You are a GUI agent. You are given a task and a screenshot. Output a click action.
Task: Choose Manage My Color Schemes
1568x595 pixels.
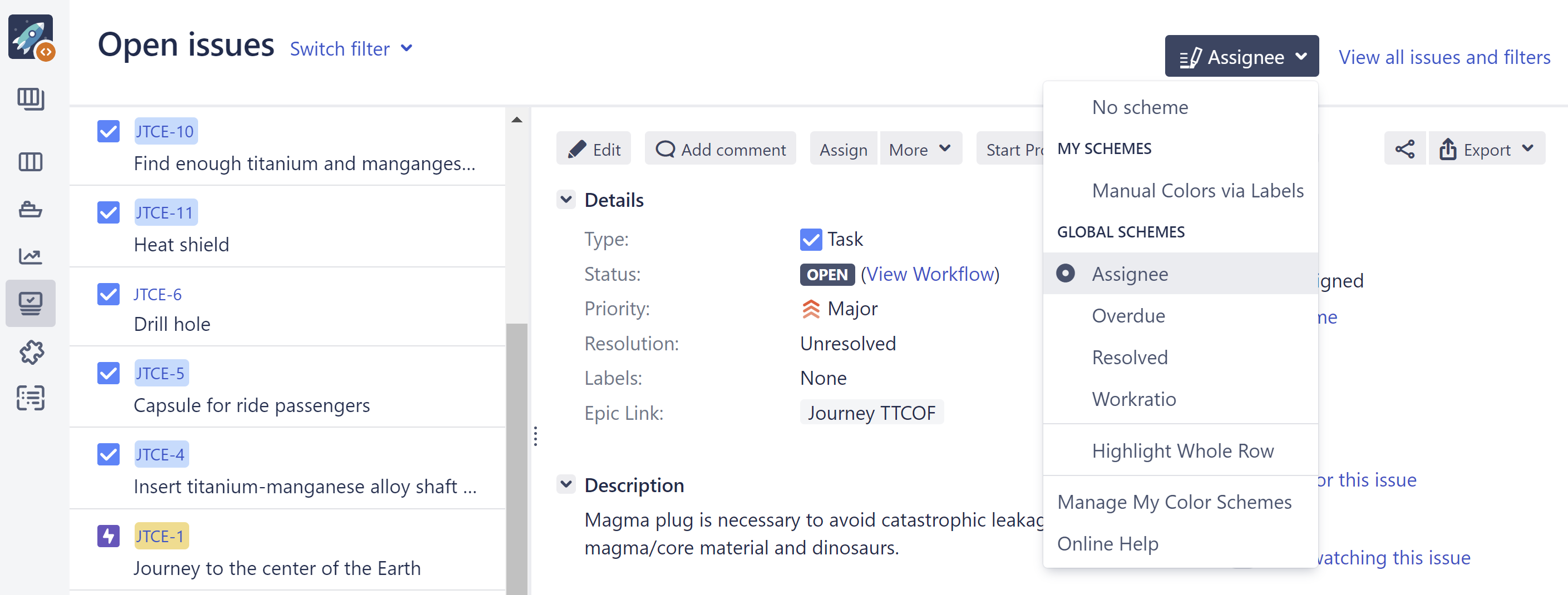(x=1175, y=502)
